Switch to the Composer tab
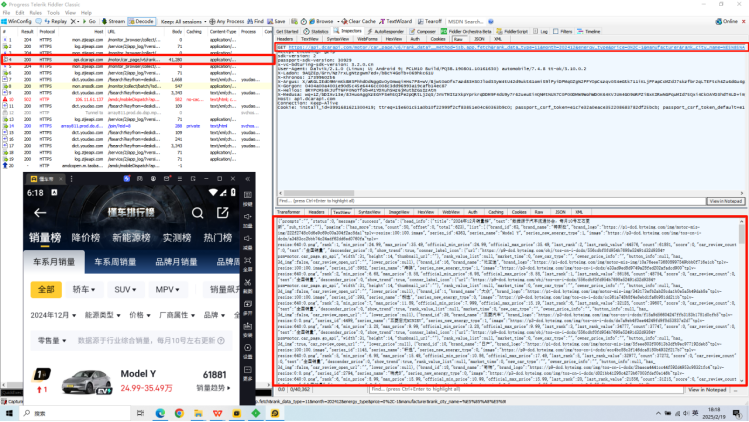 (423, 32)
